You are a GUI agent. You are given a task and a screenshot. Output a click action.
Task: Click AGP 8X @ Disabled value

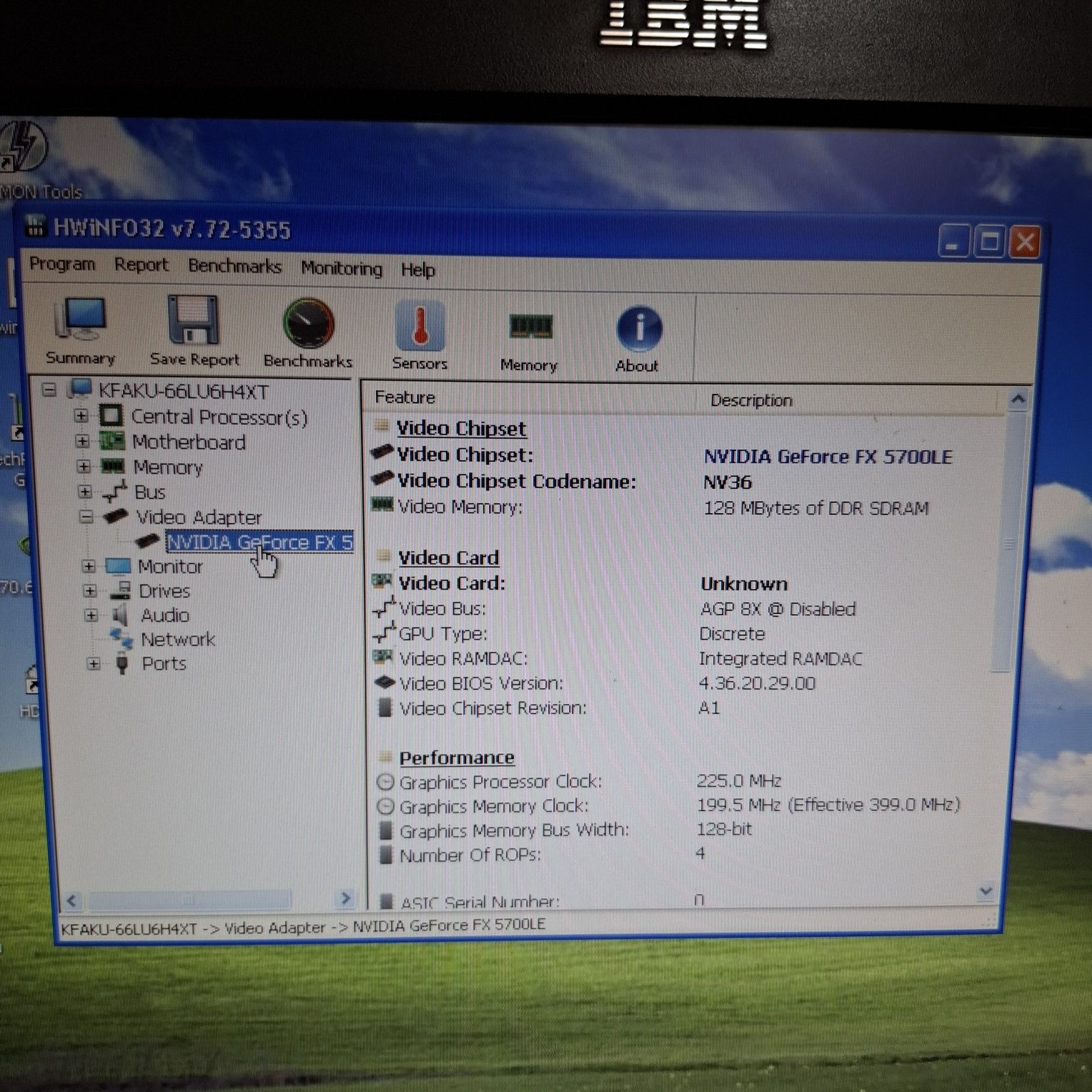778,609
